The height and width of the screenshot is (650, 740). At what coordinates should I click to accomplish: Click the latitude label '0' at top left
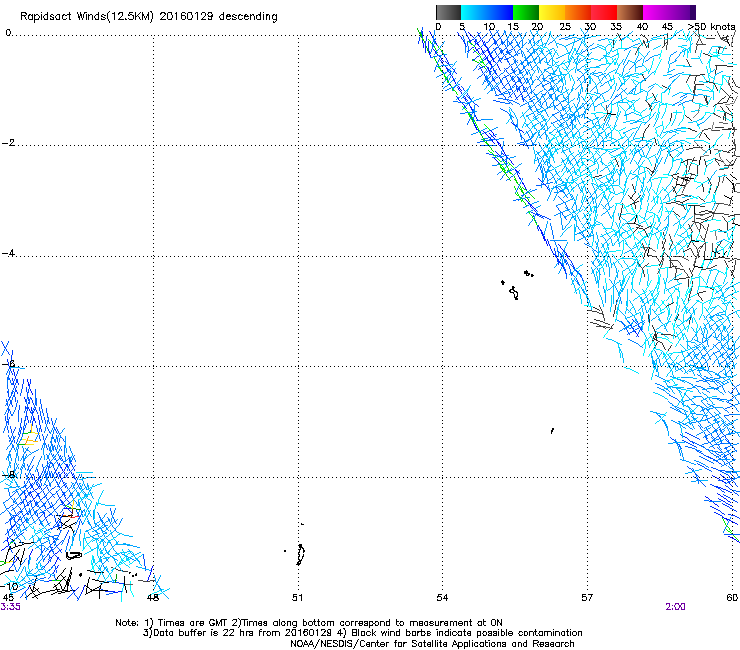[8, 32]
